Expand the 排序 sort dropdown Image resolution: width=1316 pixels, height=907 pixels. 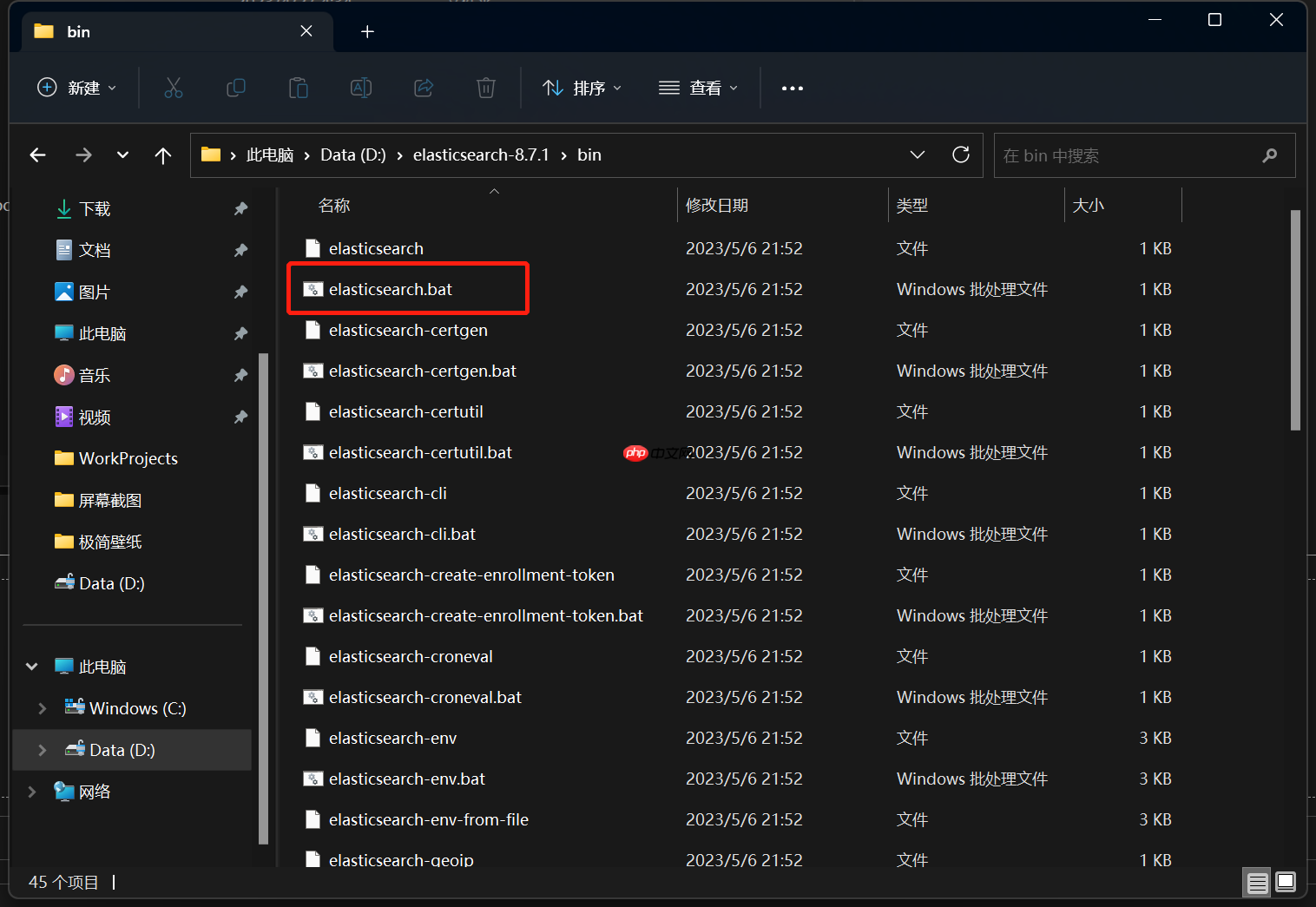tap(582, 88)
